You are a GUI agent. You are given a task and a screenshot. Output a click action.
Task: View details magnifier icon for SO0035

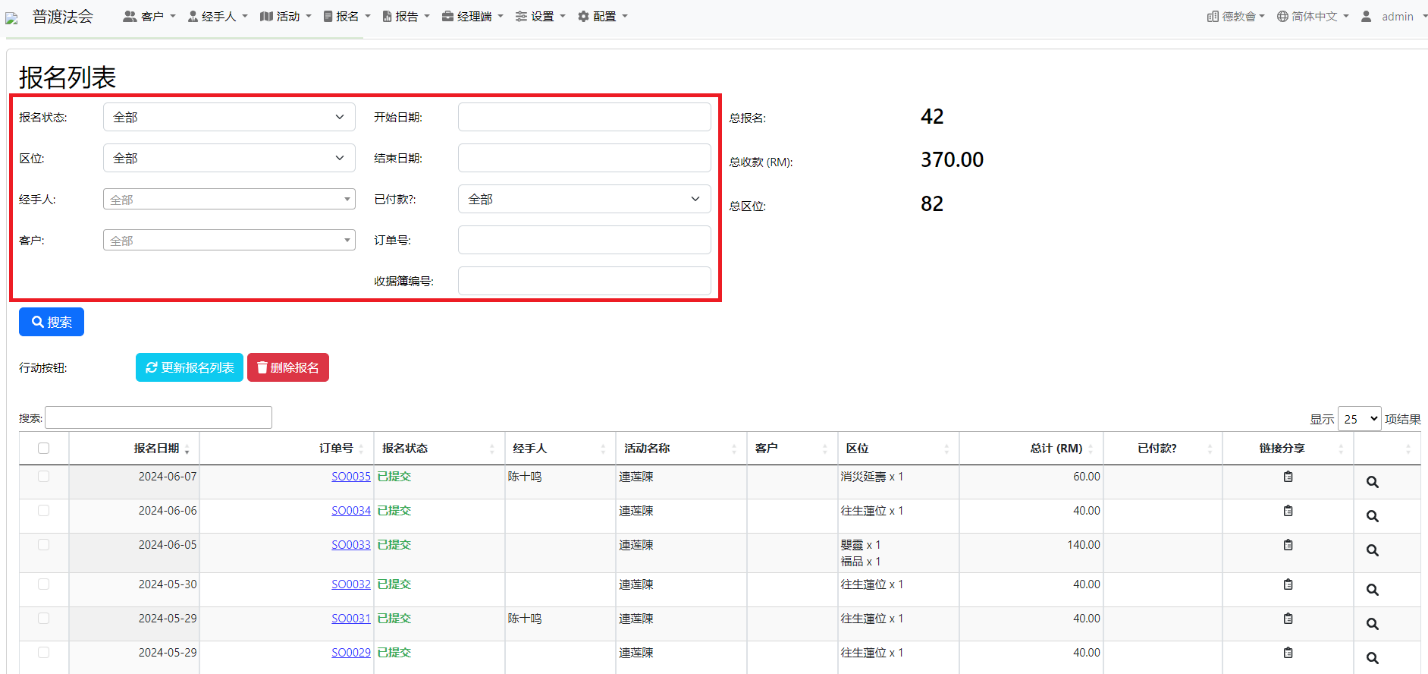click(1373, 482)
